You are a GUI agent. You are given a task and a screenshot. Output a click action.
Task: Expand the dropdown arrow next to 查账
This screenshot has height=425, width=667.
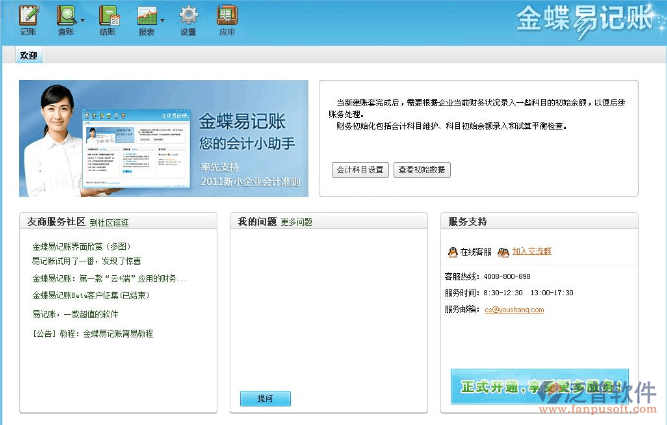point(83,19)
